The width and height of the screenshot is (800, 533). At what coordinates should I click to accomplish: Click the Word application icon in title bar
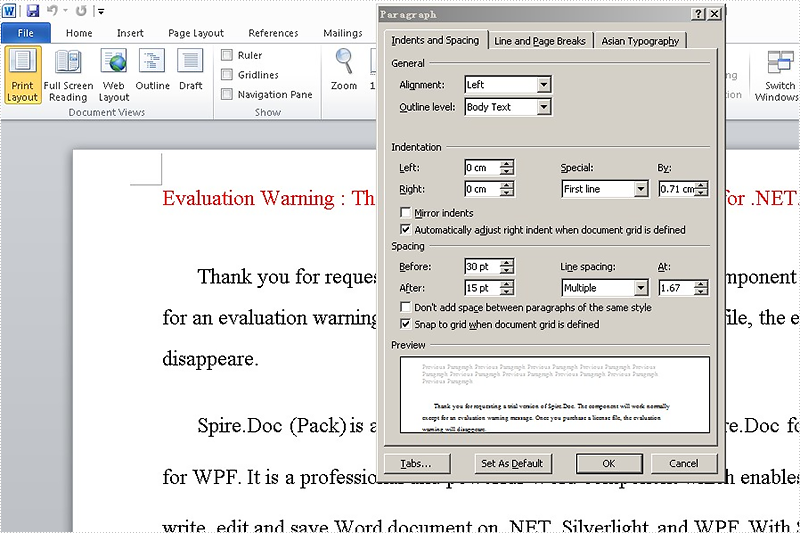click(x=9, y=10)
